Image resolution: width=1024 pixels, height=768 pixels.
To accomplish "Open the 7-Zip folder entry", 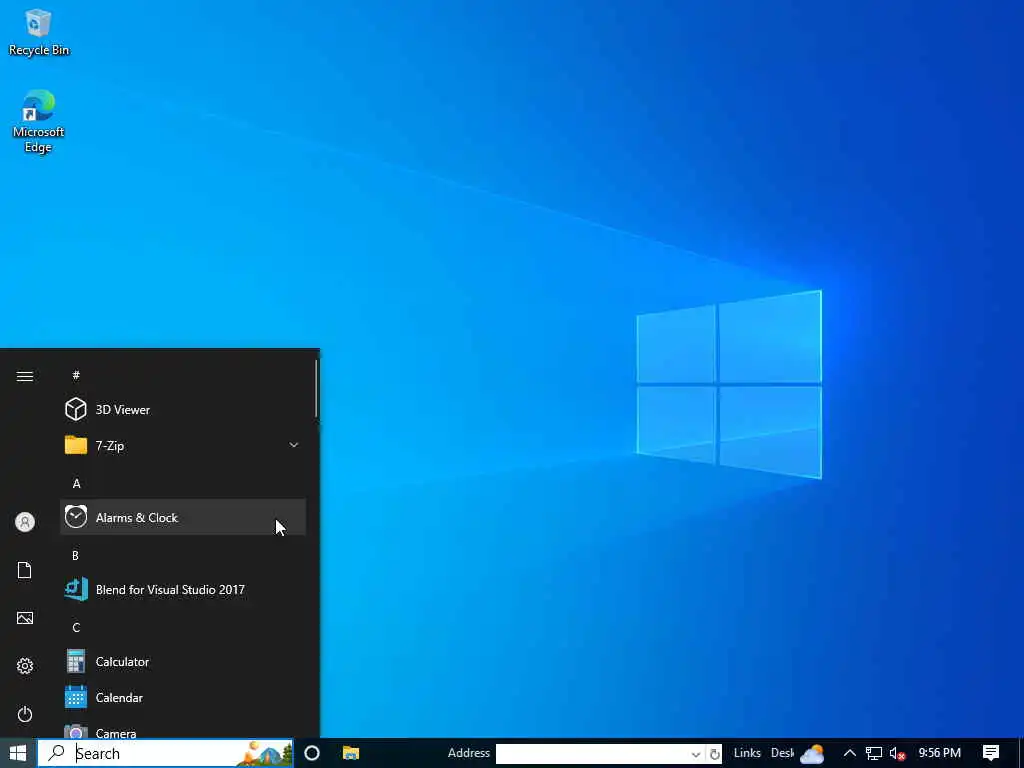I will pyautogui.click(x=183, y=445).
